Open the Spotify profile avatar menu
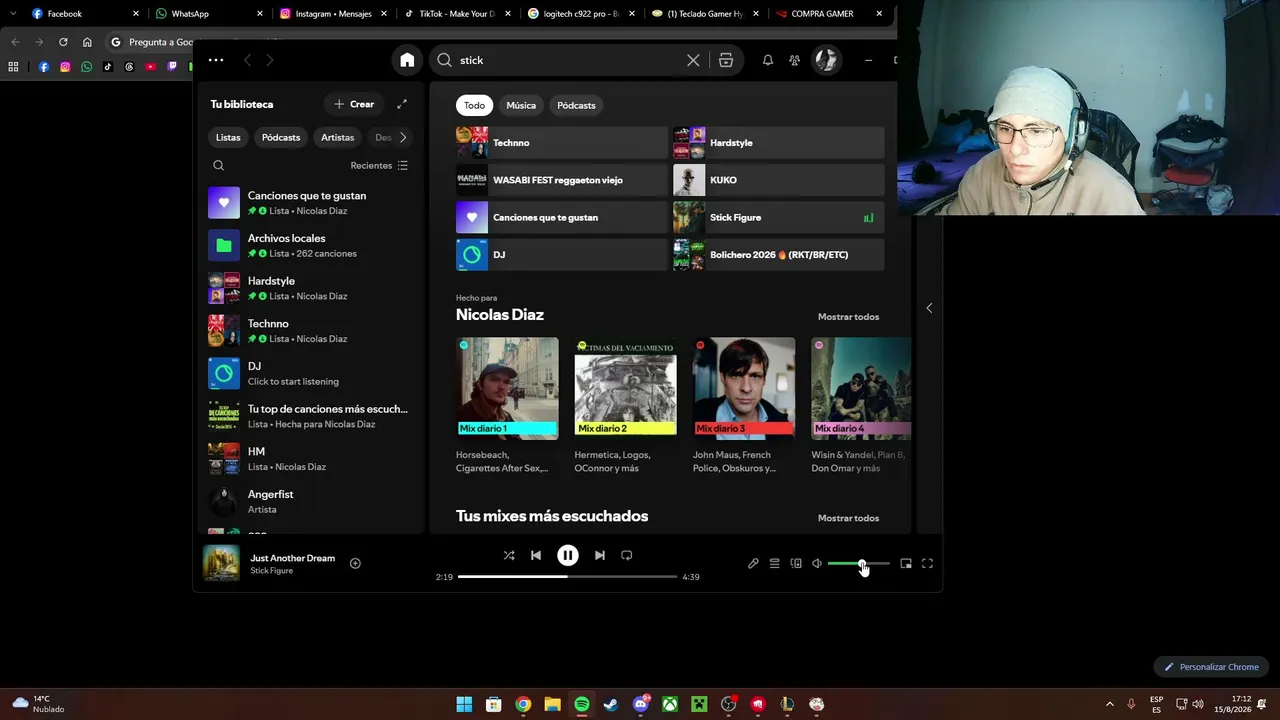The height and width of the screenshot is (720, 1280). pyautogui.click(x=825, y=60)
